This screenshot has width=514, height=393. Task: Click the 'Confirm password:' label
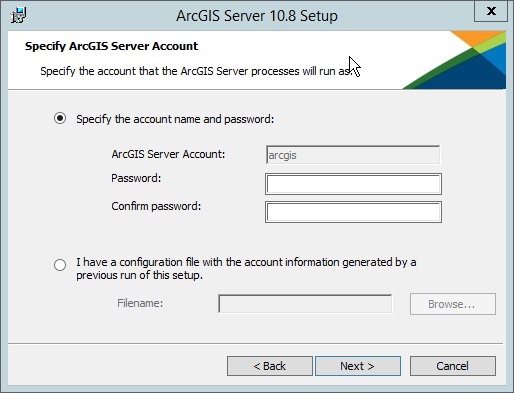click(x=156, y=206)
